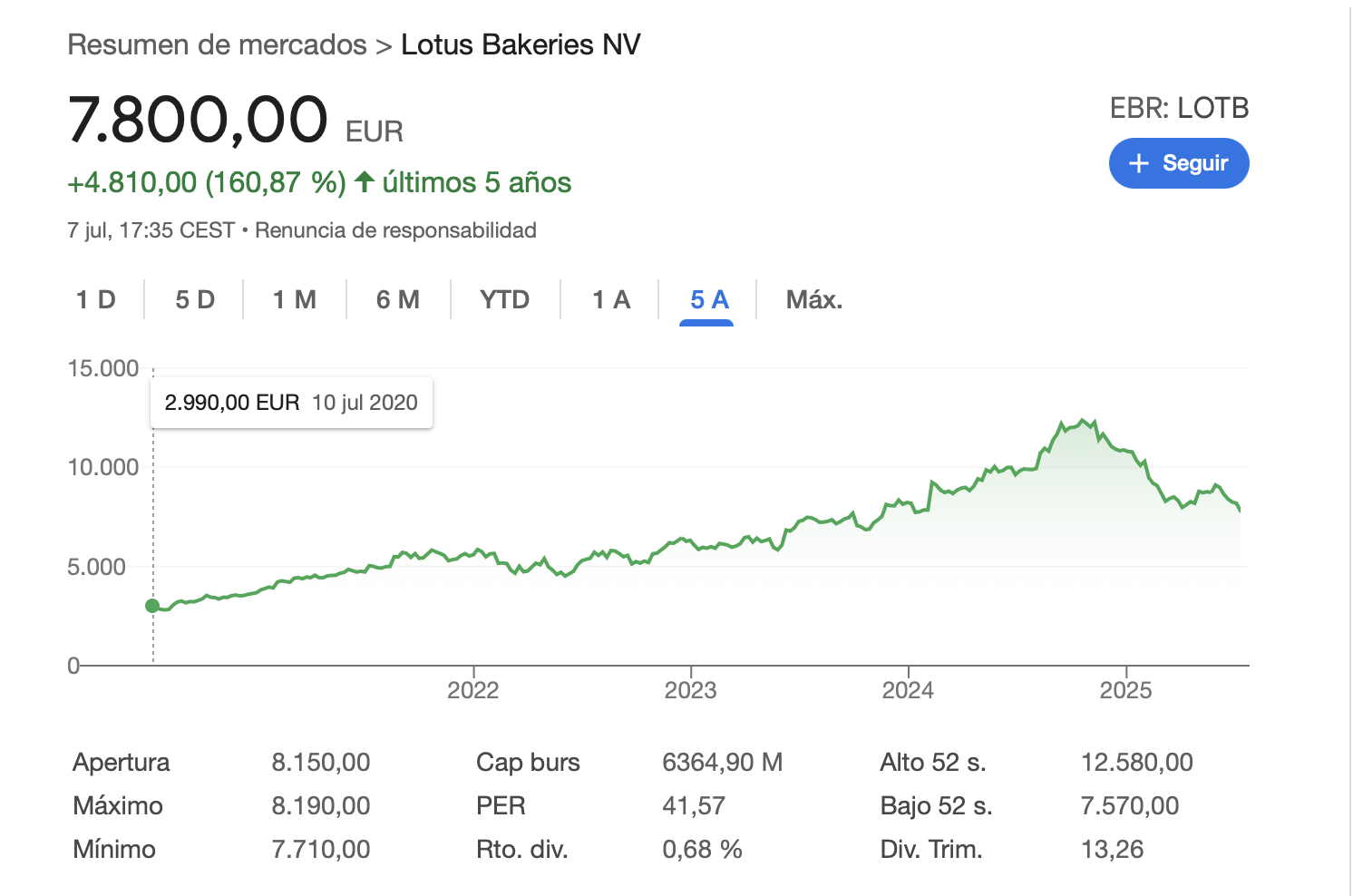The height and width of the screenshot is (896, 1353).
Task: Select the 5 D time range tab
Action: pos(195,300)
